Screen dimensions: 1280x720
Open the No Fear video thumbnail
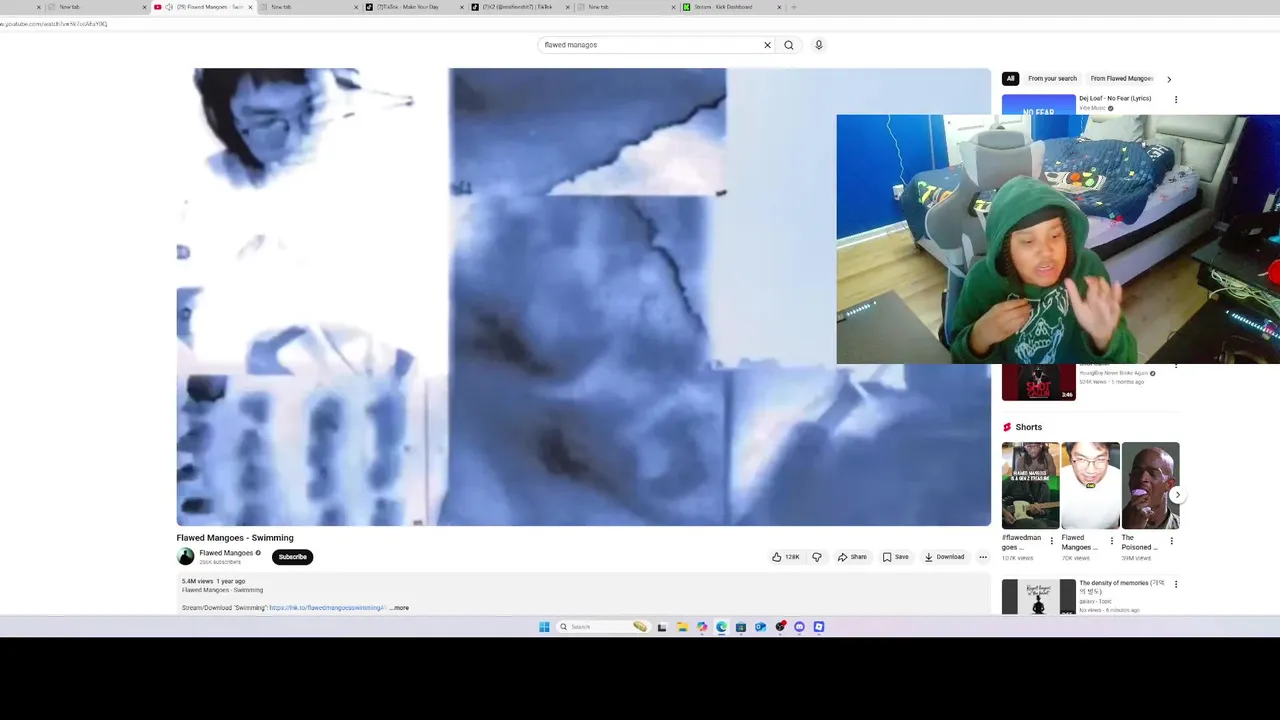tap(1039, 104)
